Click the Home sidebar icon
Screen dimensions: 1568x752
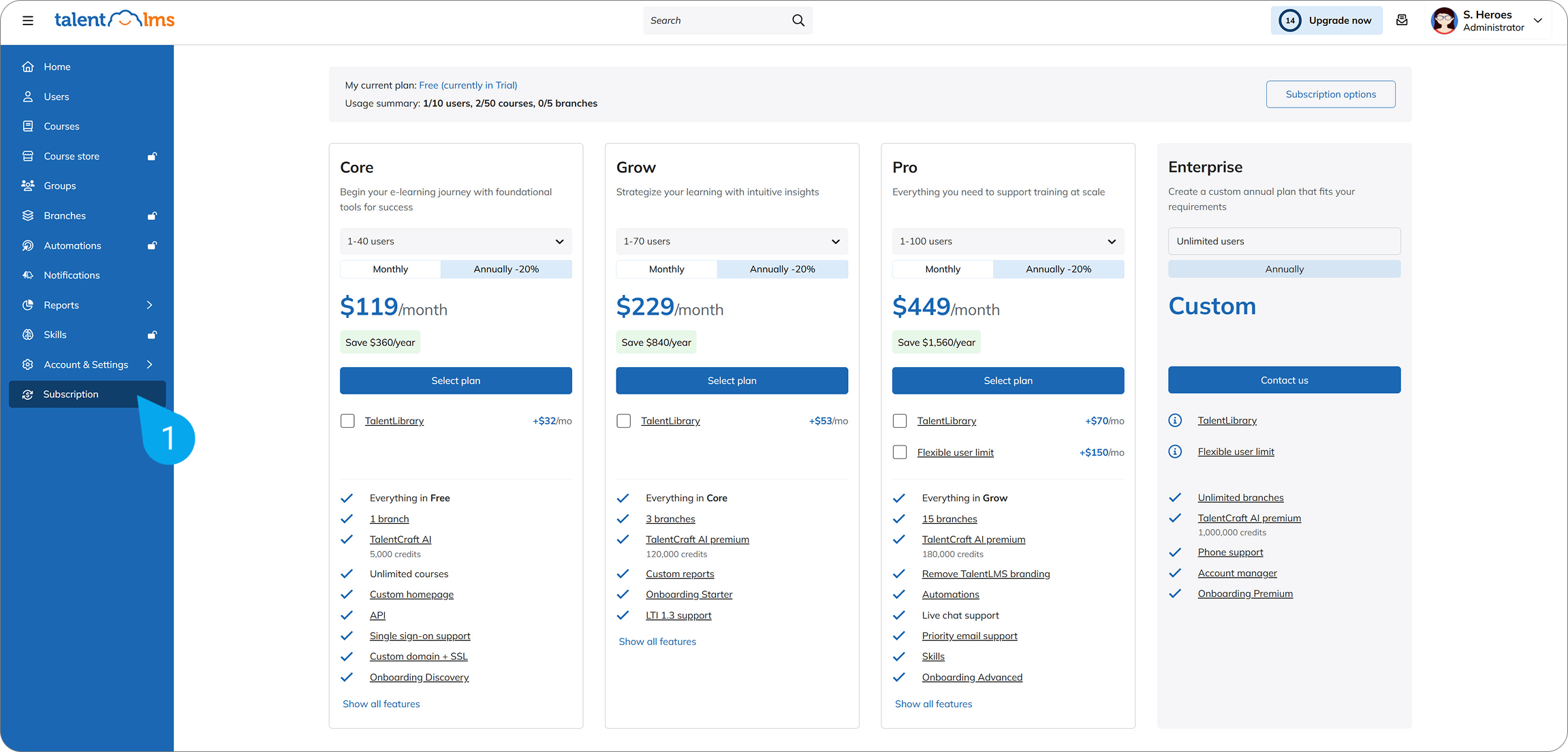(x=28, y=67)
